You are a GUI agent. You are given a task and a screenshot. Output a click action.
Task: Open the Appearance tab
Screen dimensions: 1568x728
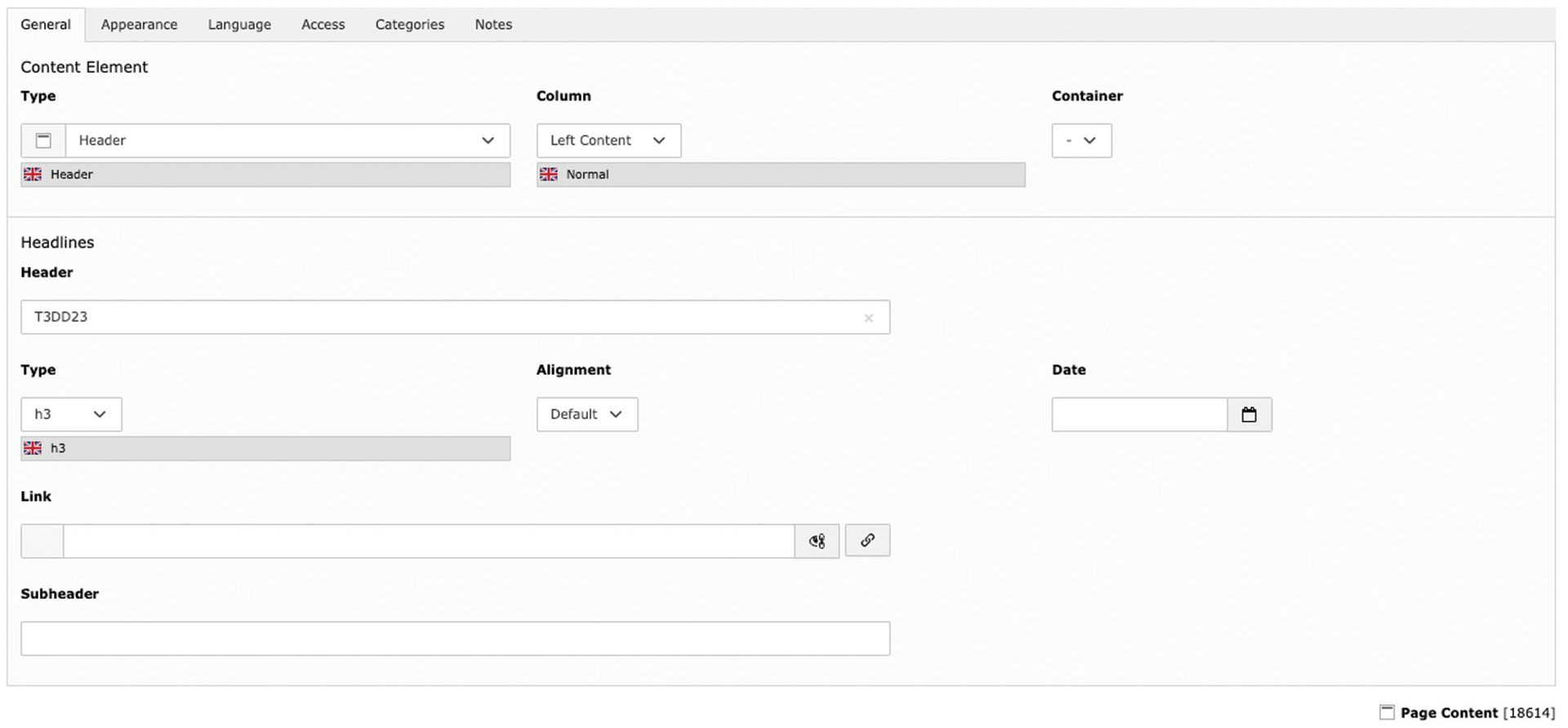[x=139, y=25]
